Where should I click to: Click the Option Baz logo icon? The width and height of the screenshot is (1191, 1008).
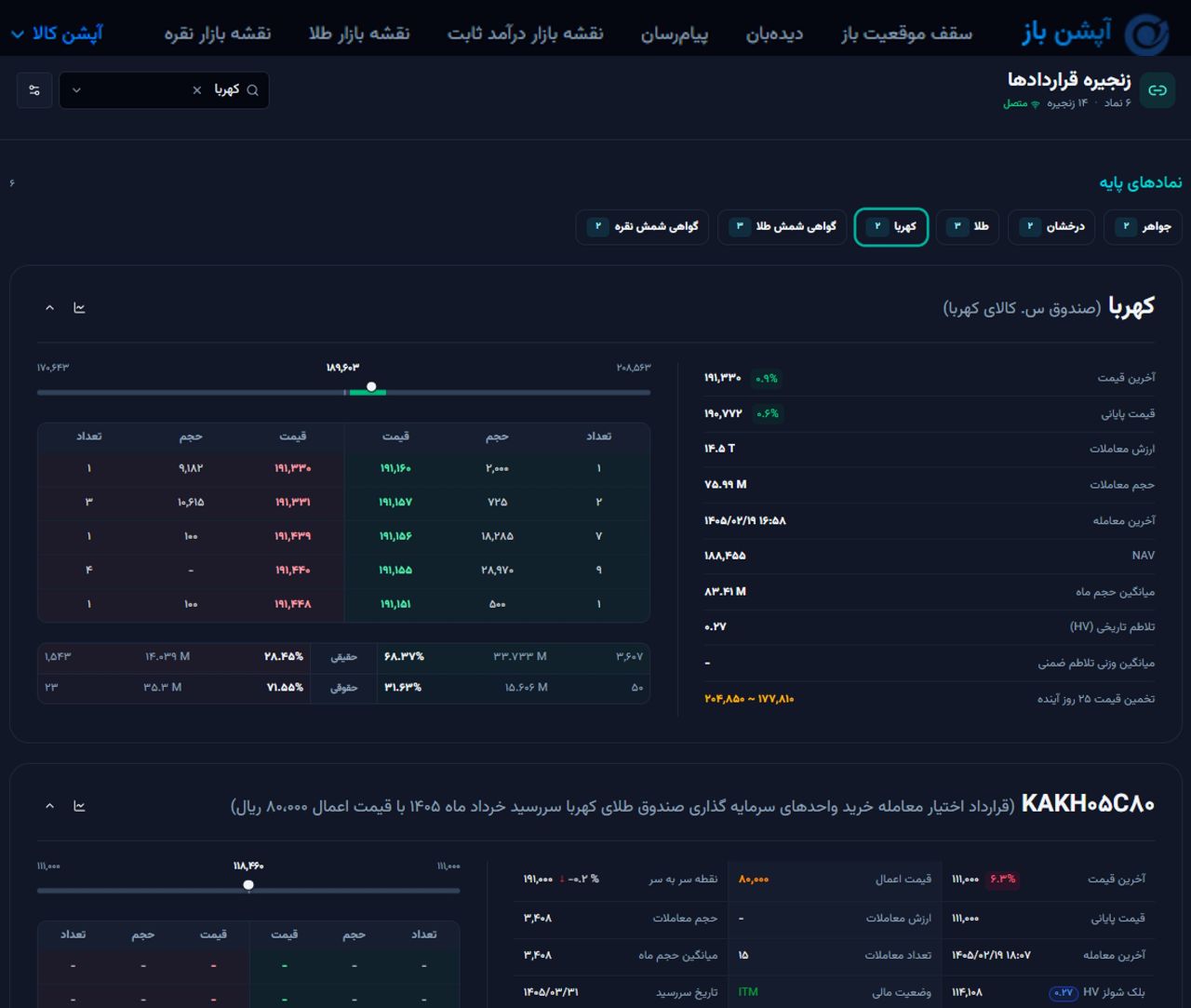click(x=1146, y=35)
